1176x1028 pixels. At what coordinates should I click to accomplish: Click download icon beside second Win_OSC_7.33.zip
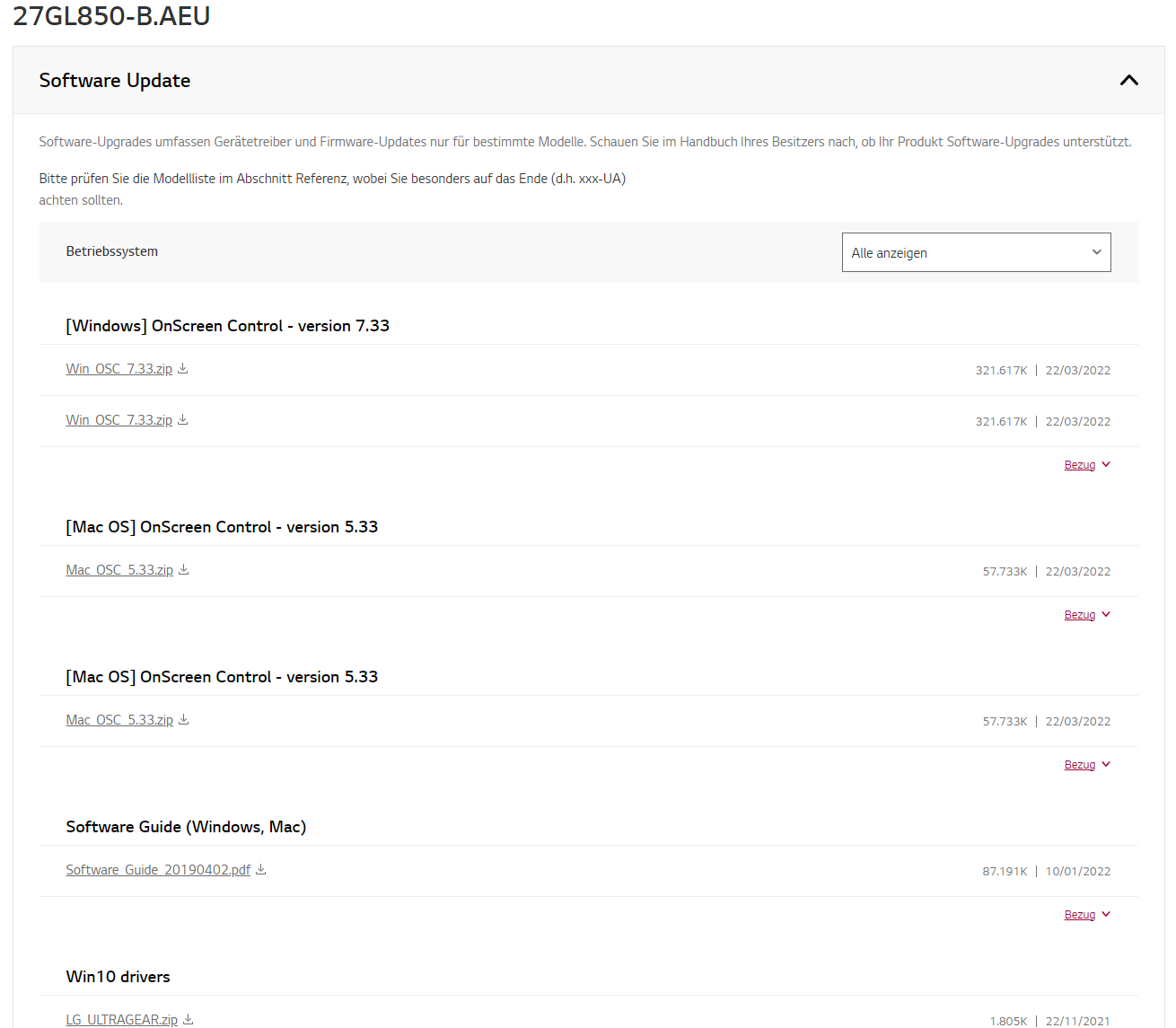183,419
